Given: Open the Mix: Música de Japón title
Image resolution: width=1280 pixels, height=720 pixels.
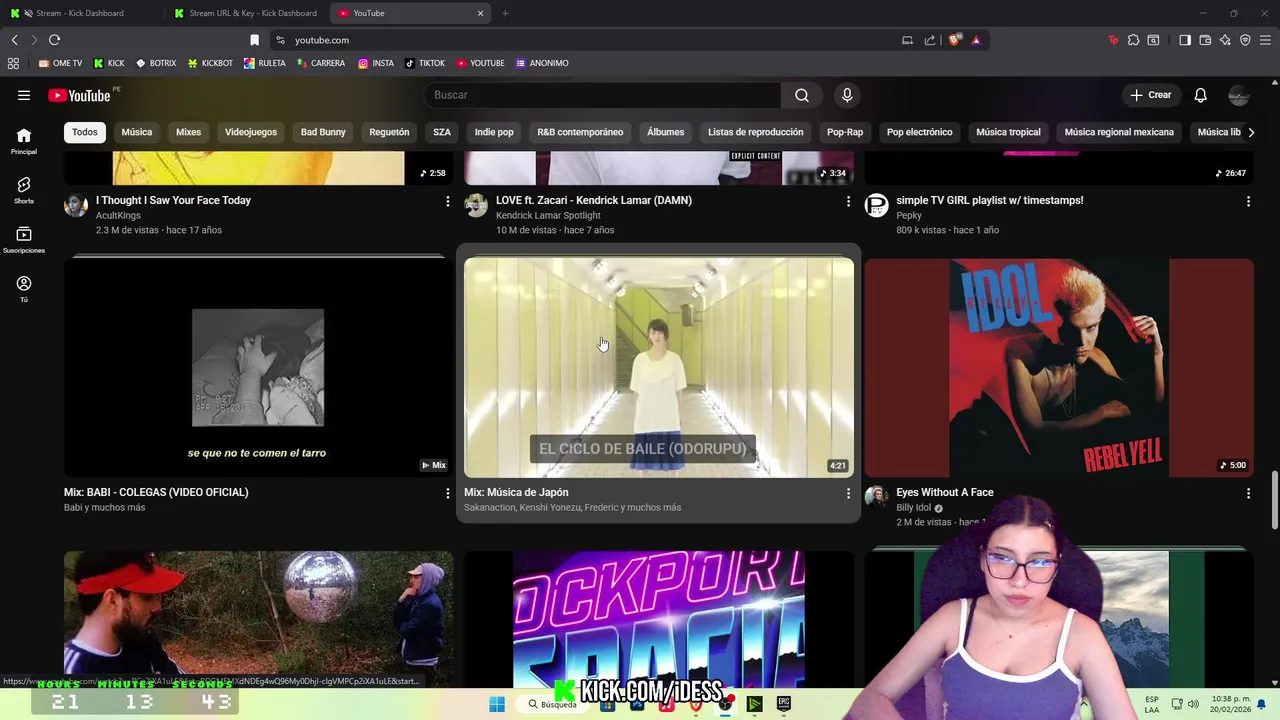Looking at the screenshot, I should (x=516, y=492).
